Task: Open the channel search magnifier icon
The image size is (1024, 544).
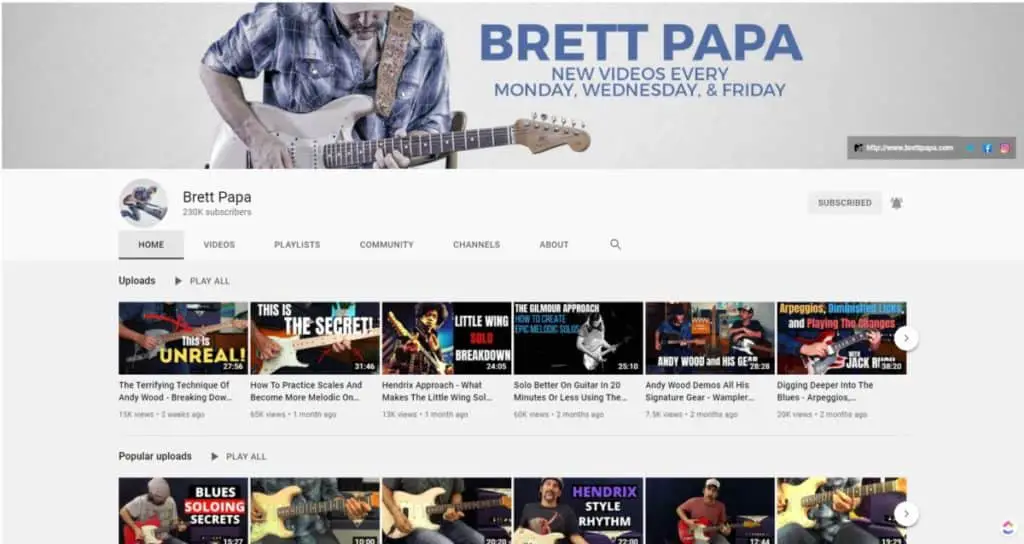Action: pyautogui.click(x=615, y=244)
